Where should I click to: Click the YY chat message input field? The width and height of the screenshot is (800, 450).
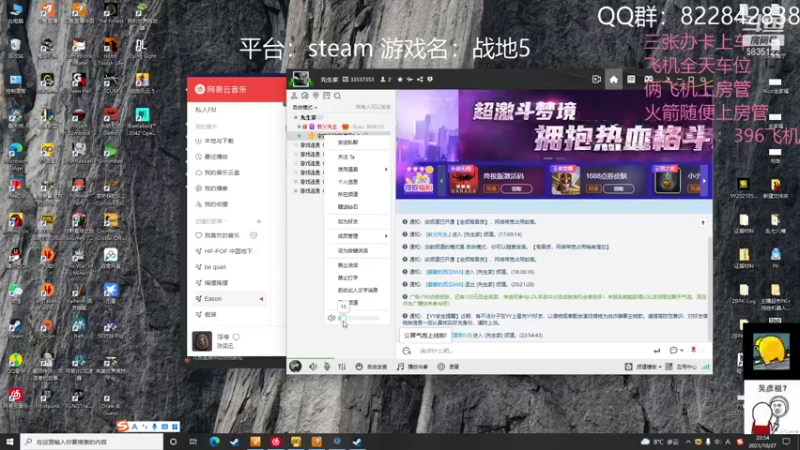point(531,351)
